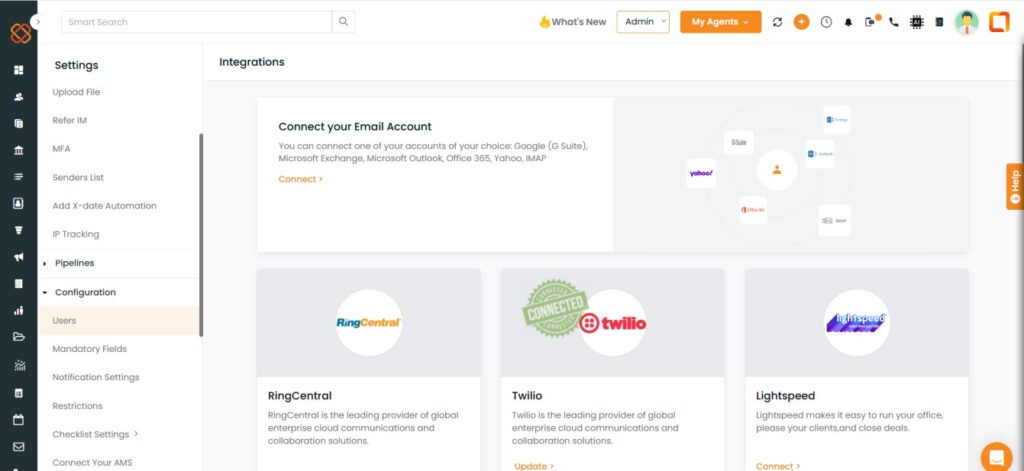The height and width of the screenshot is (471, 1024).
Task: Click the phone call icon
Action: [x=894, y=22]
